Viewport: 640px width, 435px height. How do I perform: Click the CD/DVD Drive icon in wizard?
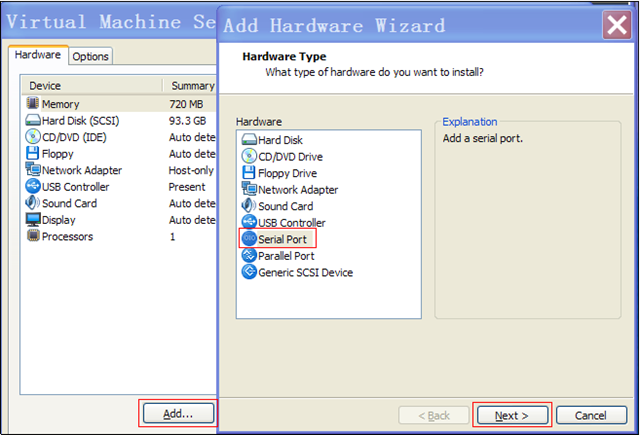click(x=249, y=157)
